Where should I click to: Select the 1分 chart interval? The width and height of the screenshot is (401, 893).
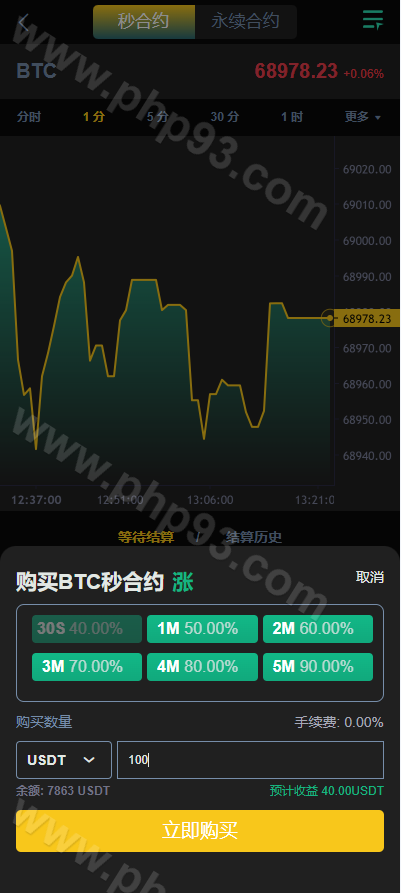[x=94, y=117]
